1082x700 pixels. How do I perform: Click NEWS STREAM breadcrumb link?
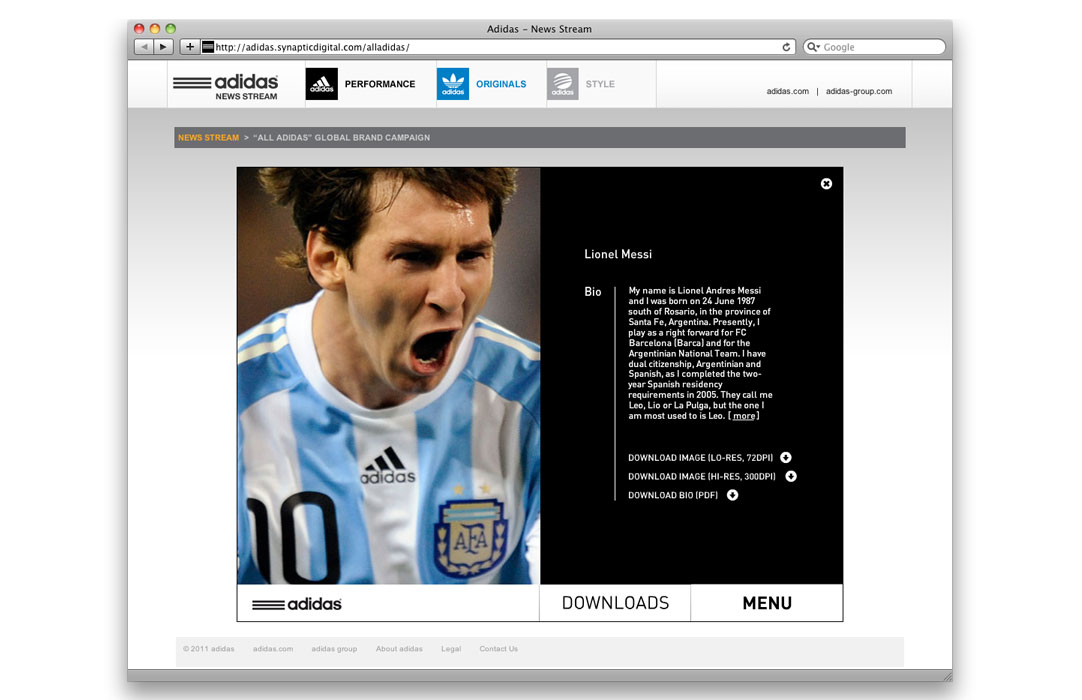tap(208, 137)
